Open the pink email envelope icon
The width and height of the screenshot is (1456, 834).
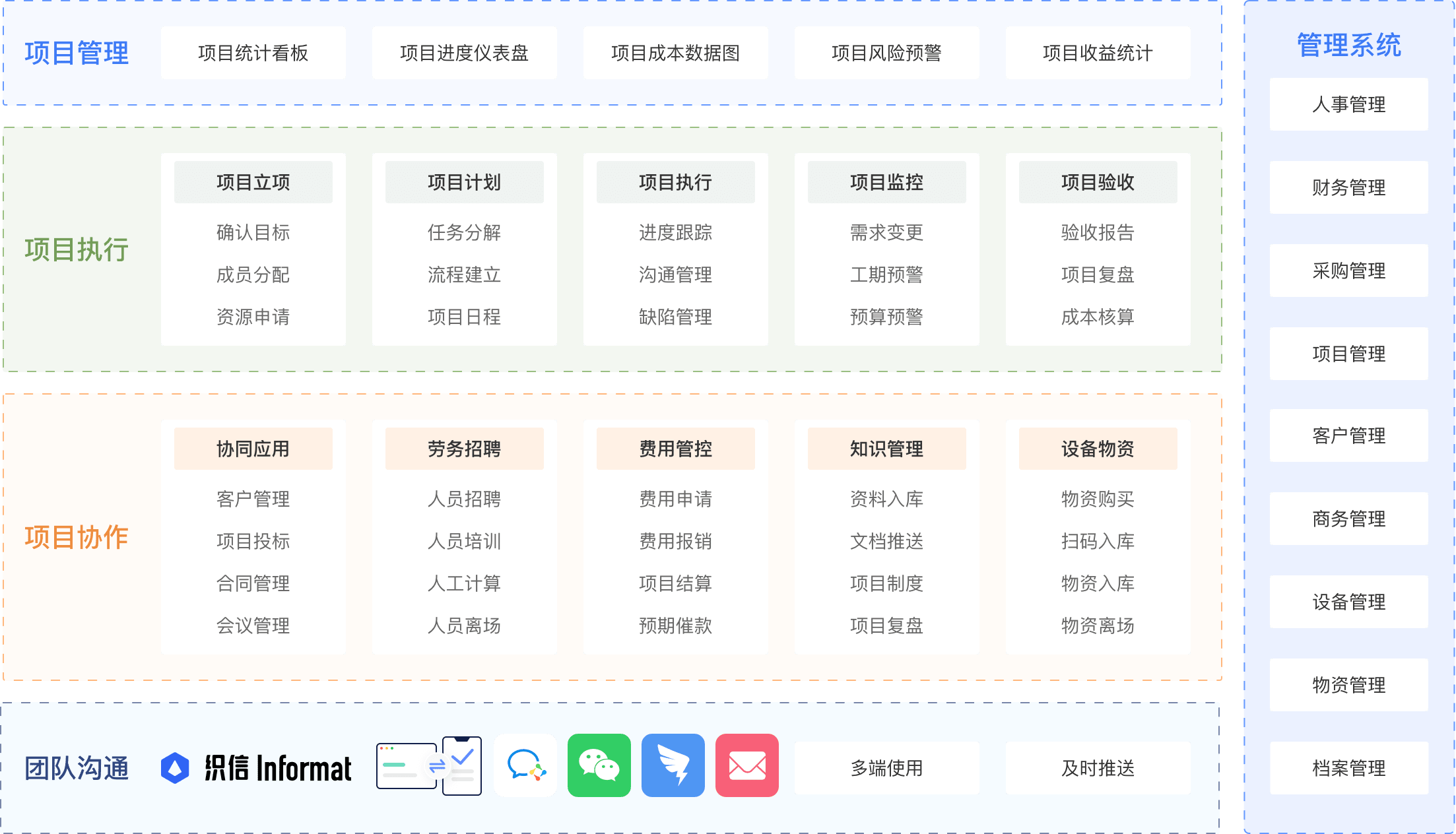(x=746, y=766)
